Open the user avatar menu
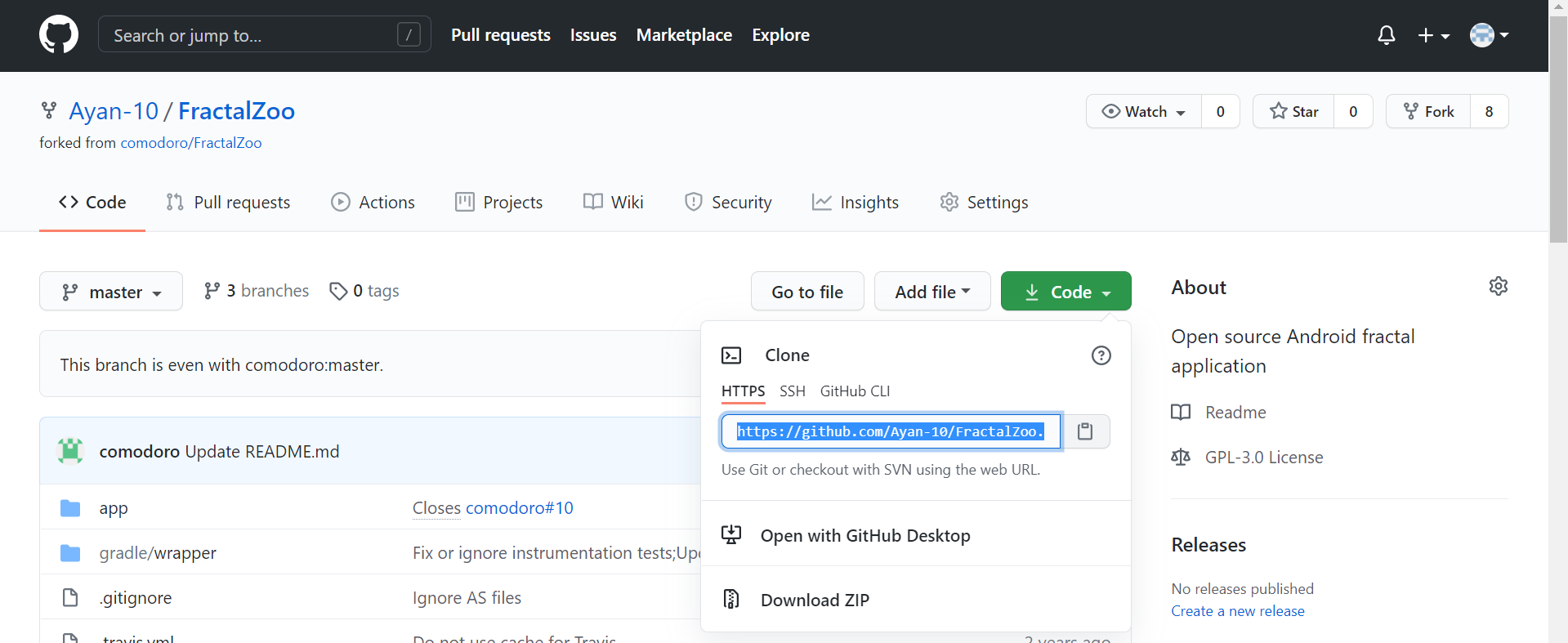The width and height of the screenshot is (1568, 643). [x=1489, y=35]
